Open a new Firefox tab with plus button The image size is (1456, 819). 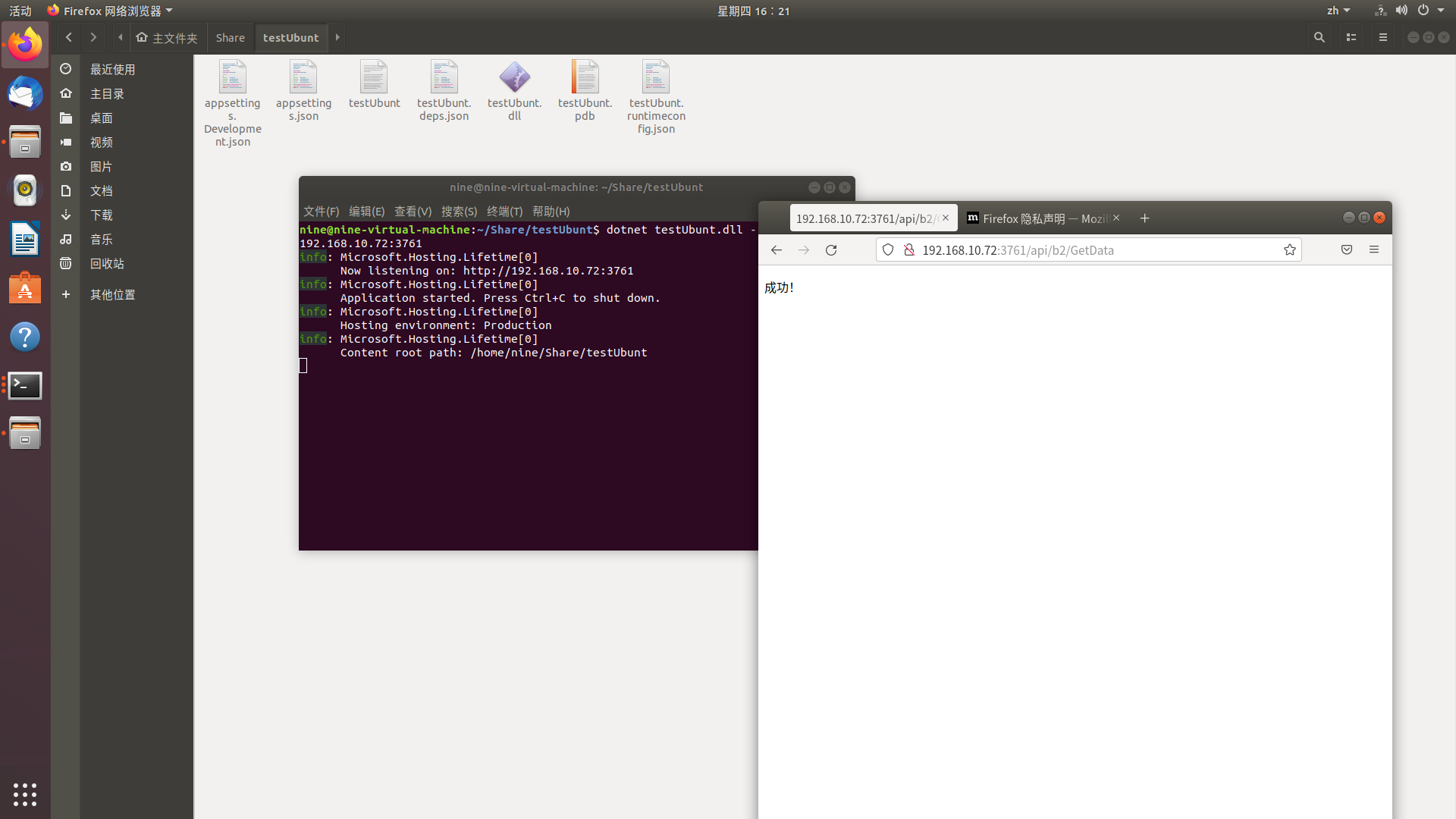(1144, 218)
